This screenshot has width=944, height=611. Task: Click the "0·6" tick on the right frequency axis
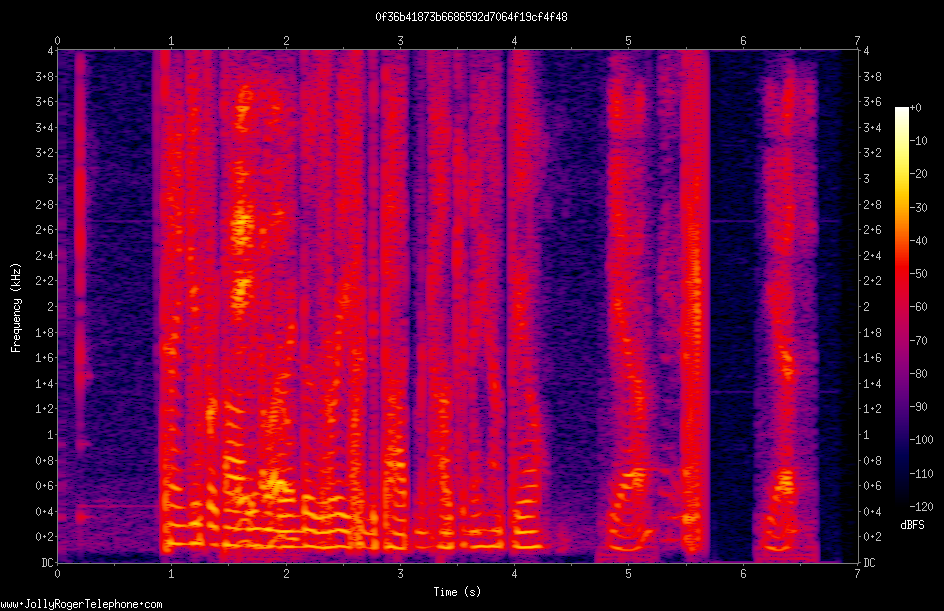tap(872, 486)
